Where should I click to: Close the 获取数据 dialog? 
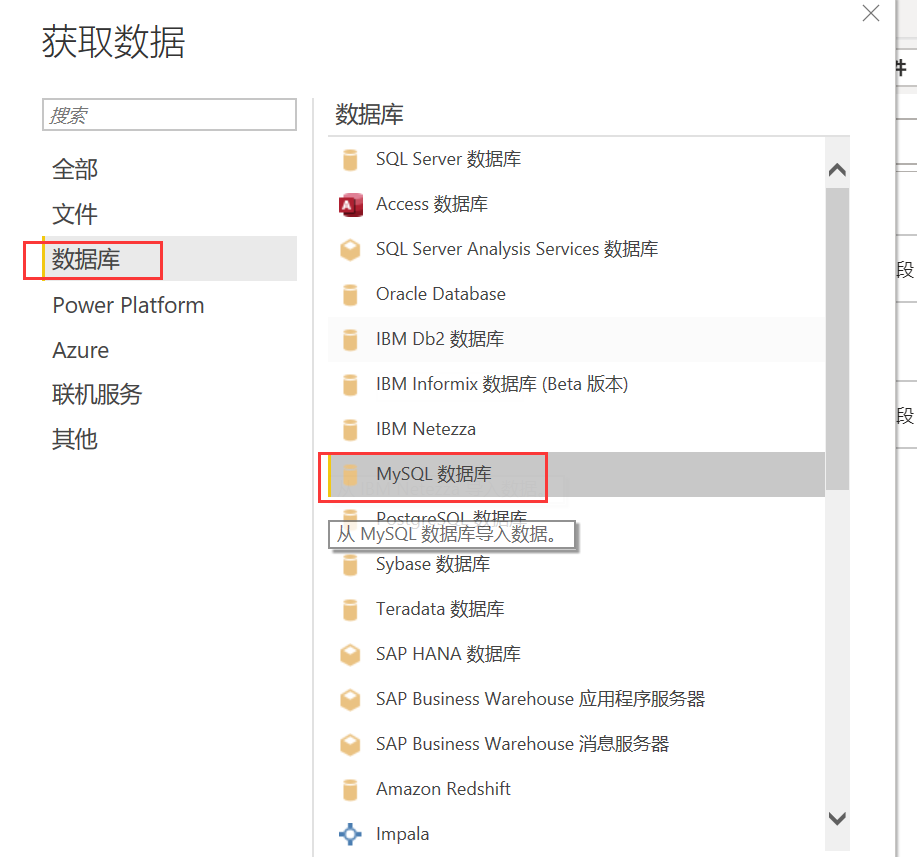click(871, 13)
